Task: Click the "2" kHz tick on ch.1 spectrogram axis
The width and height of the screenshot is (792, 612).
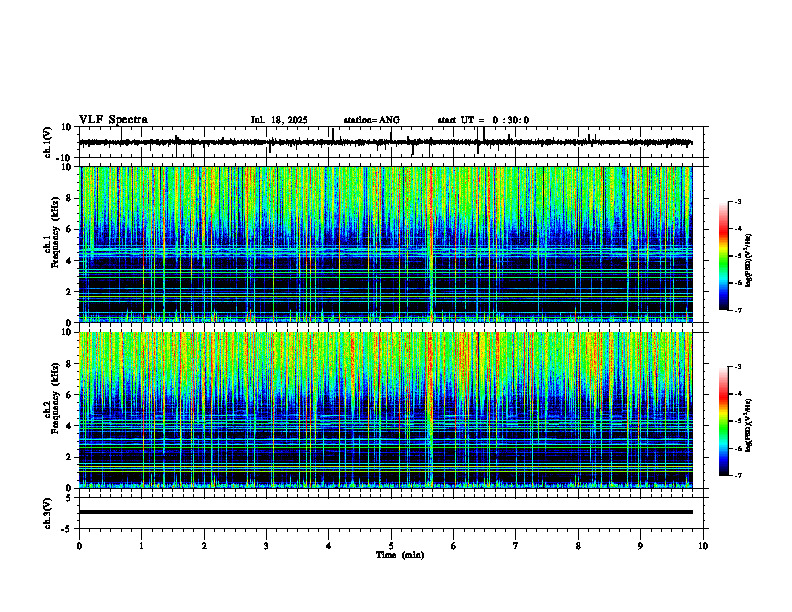Action: coord(69,292)
